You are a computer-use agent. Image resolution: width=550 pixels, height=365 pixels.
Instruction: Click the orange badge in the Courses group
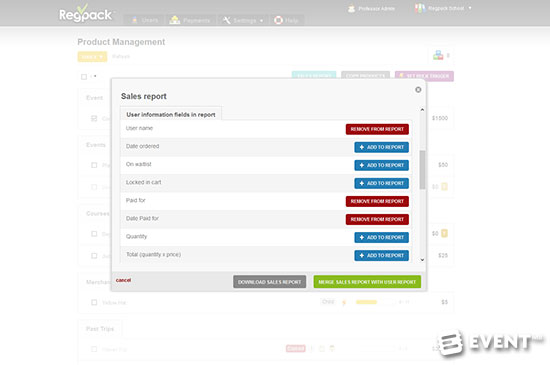[444, 233]
